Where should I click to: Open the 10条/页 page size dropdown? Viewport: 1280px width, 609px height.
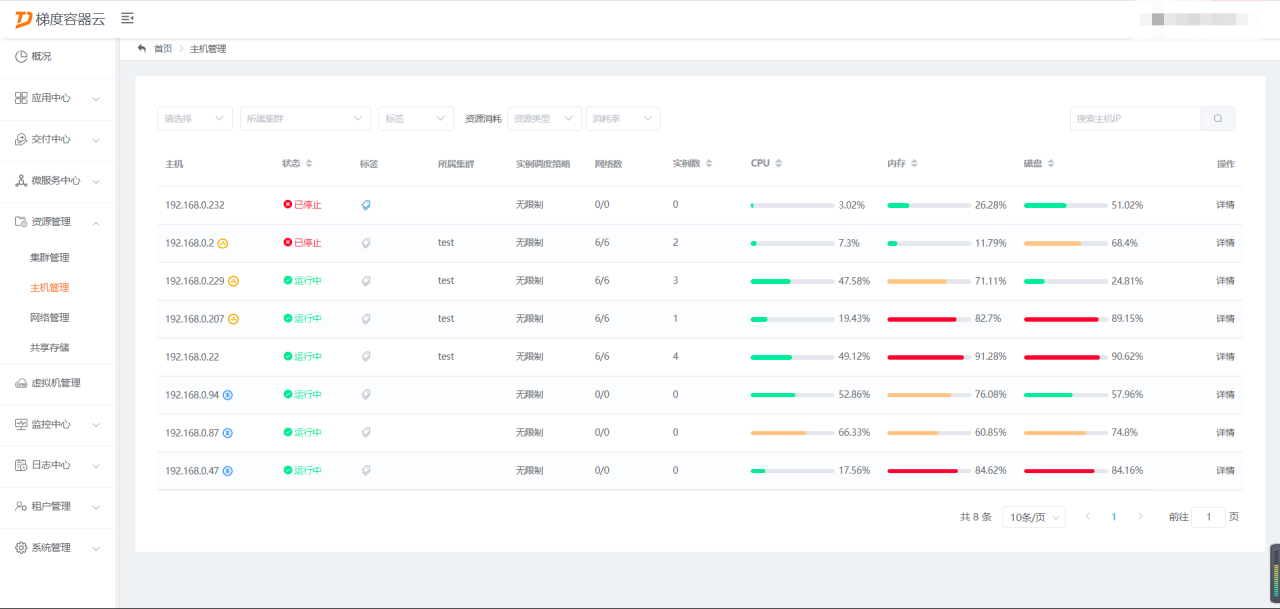click(1034, 517)
